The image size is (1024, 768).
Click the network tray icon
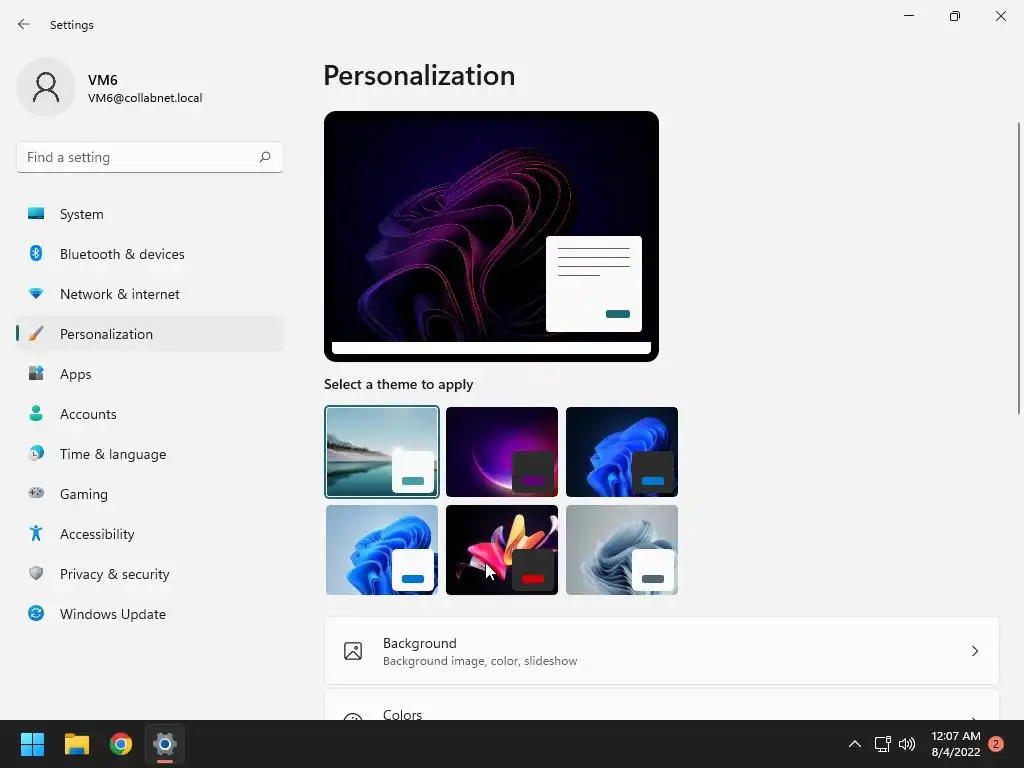pos(882,744)
